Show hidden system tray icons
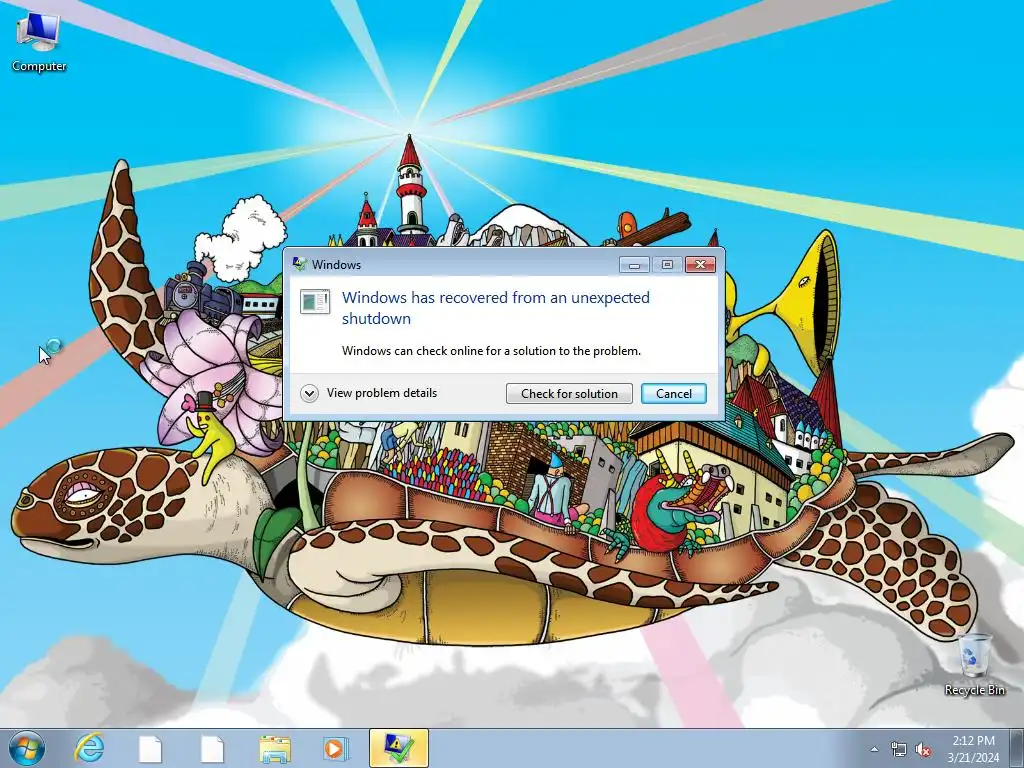1024x768 pixels. pos(874,749)
